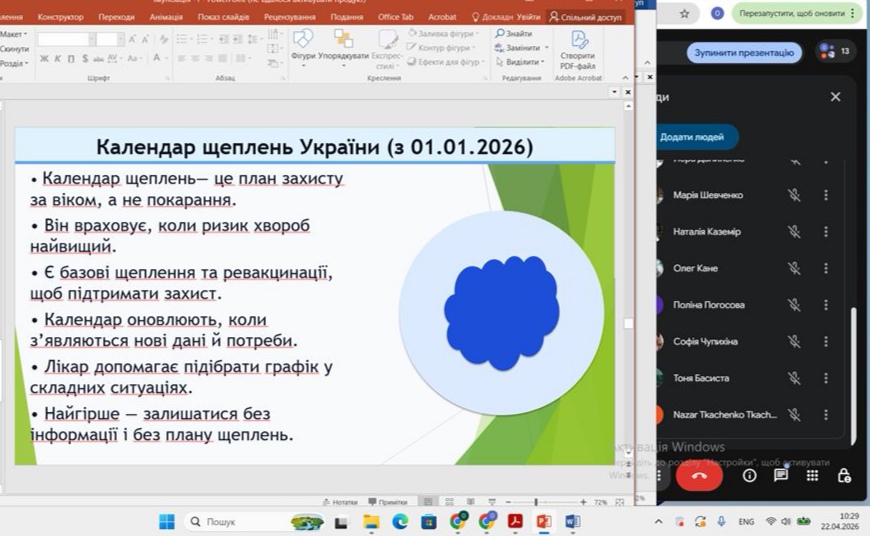
Task: Open the activities grid icon in Meet
Action: [x=812, y=476]
